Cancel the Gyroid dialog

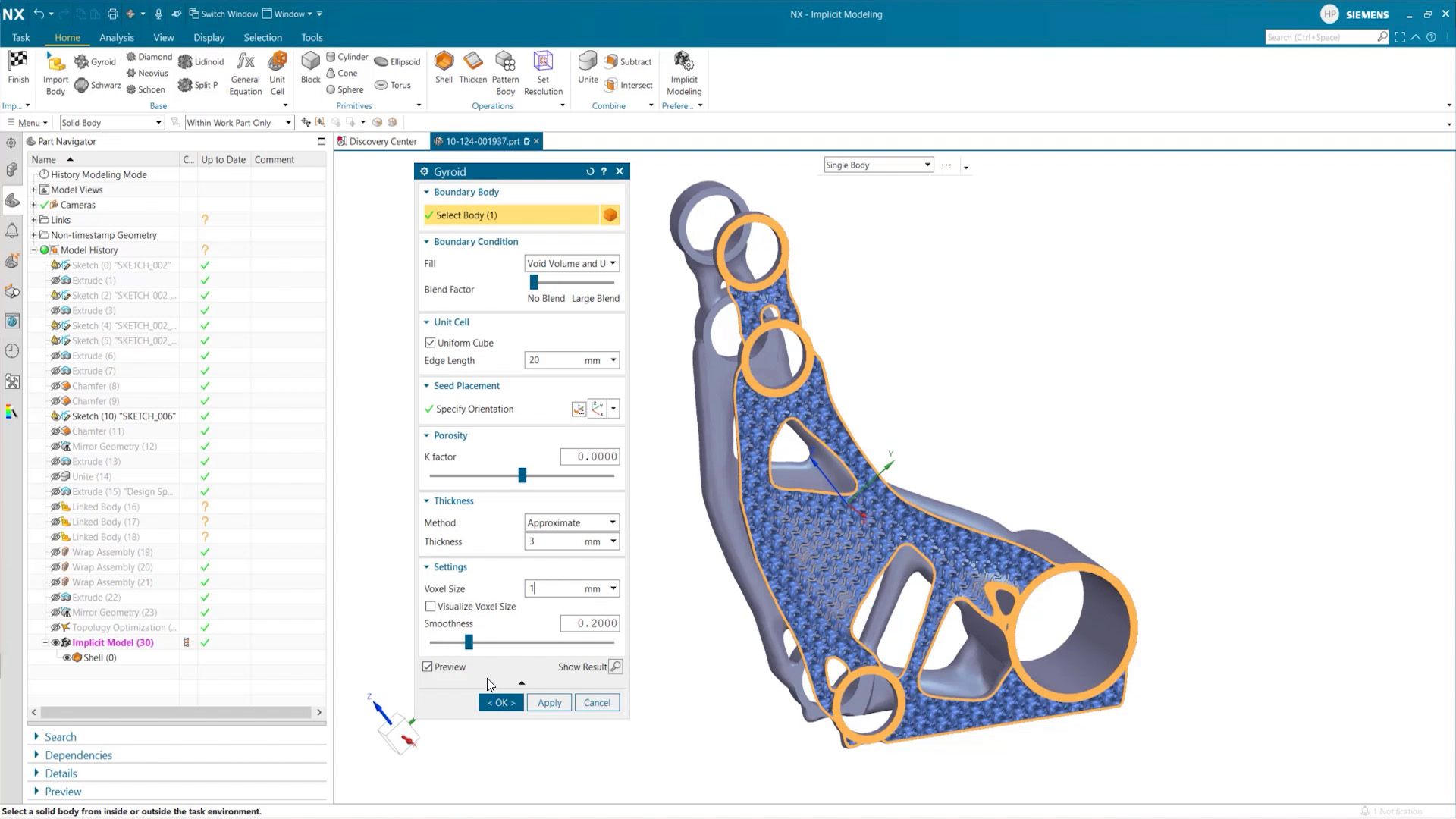click(597, 703)
